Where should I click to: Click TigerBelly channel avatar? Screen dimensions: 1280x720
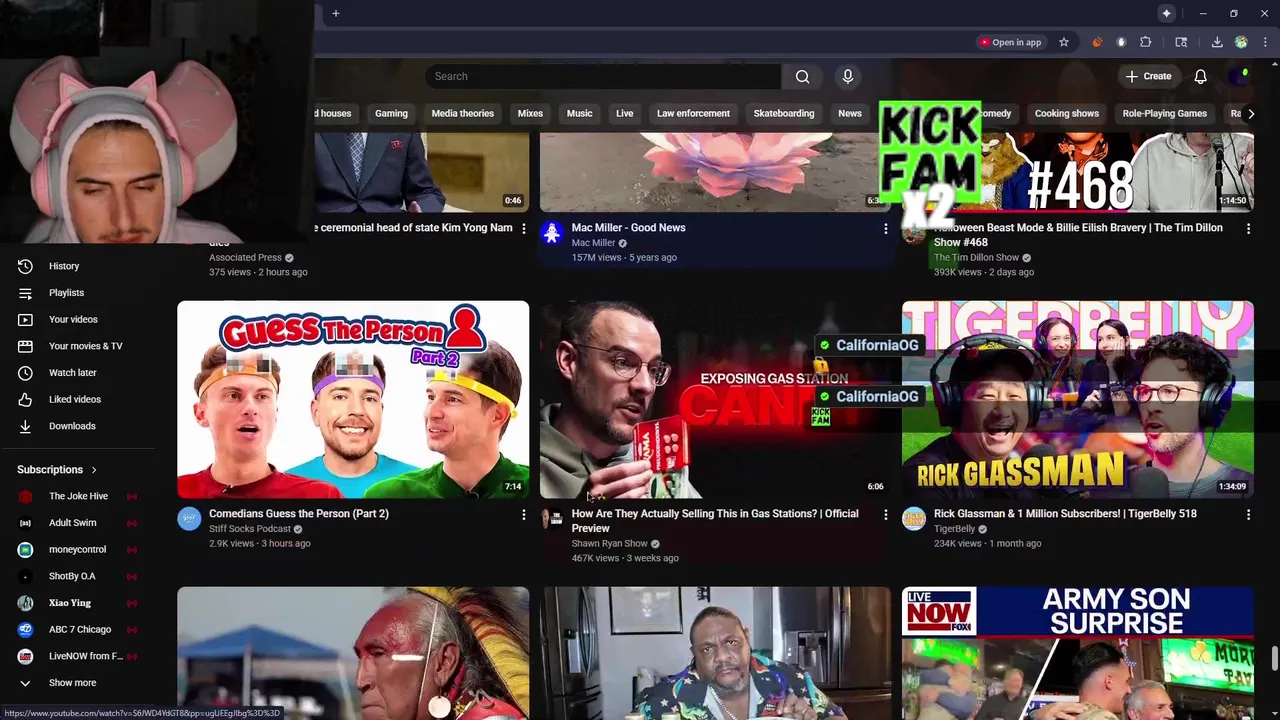(x=914, y=518)
